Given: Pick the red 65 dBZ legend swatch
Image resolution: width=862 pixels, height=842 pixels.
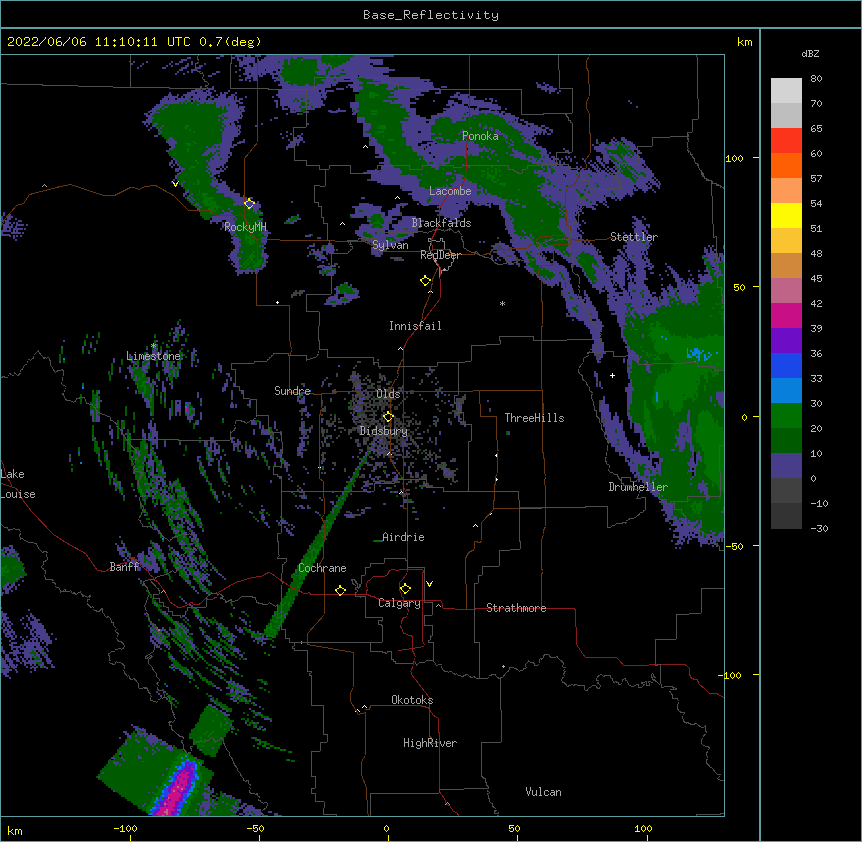Looking at the screenshot, I should pyautogui.click(x=786, y=141).
